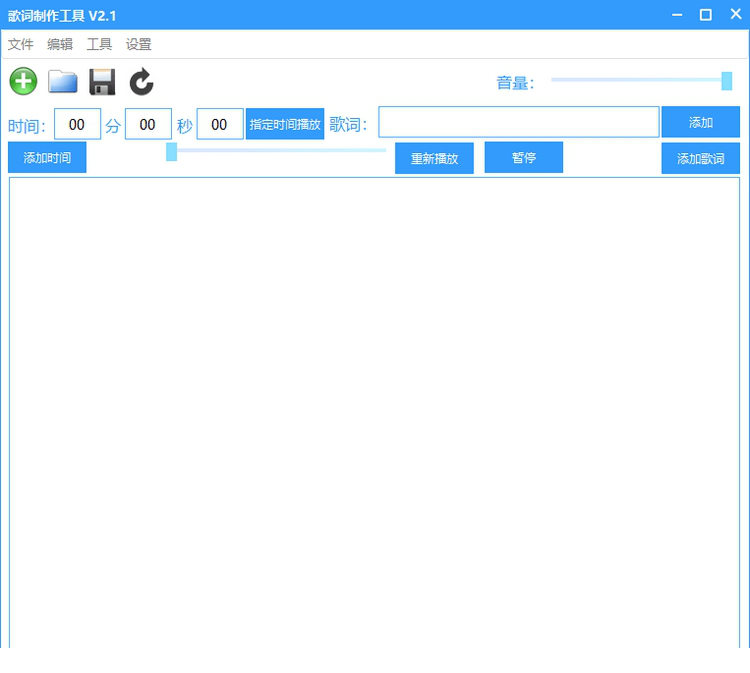Click inside the large lyrics list area
The image size is (750, 673).
(374, 412)
